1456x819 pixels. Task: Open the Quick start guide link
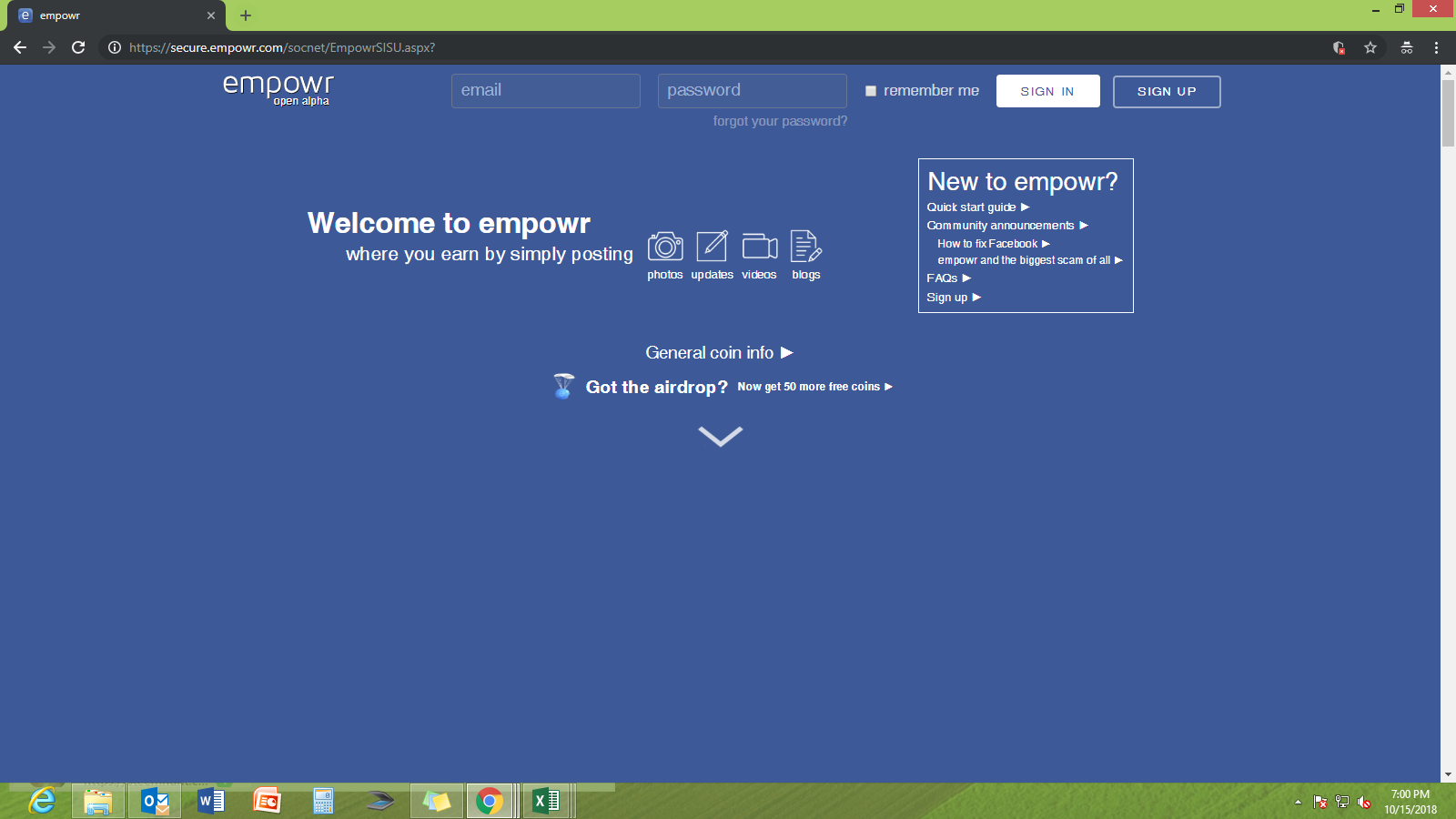(978, 207)
